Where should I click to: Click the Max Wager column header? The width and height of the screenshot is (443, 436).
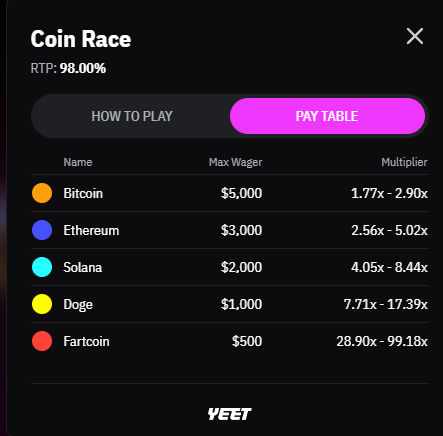236,162
